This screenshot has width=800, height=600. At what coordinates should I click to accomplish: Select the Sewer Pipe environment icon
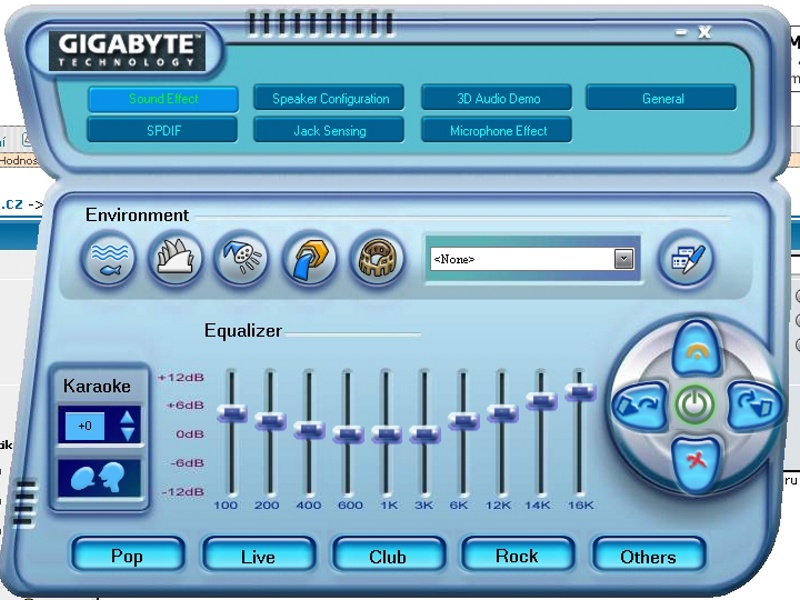309,259
